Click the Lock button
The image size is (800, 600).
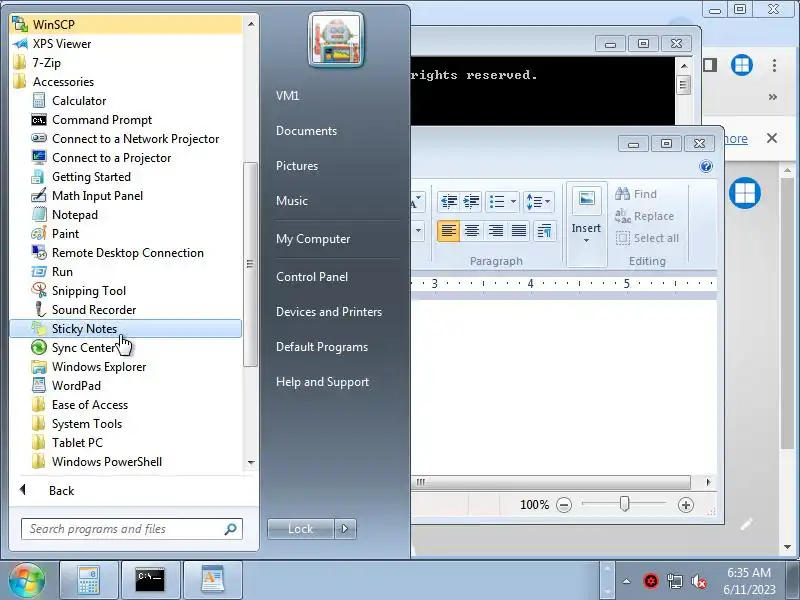301,529
